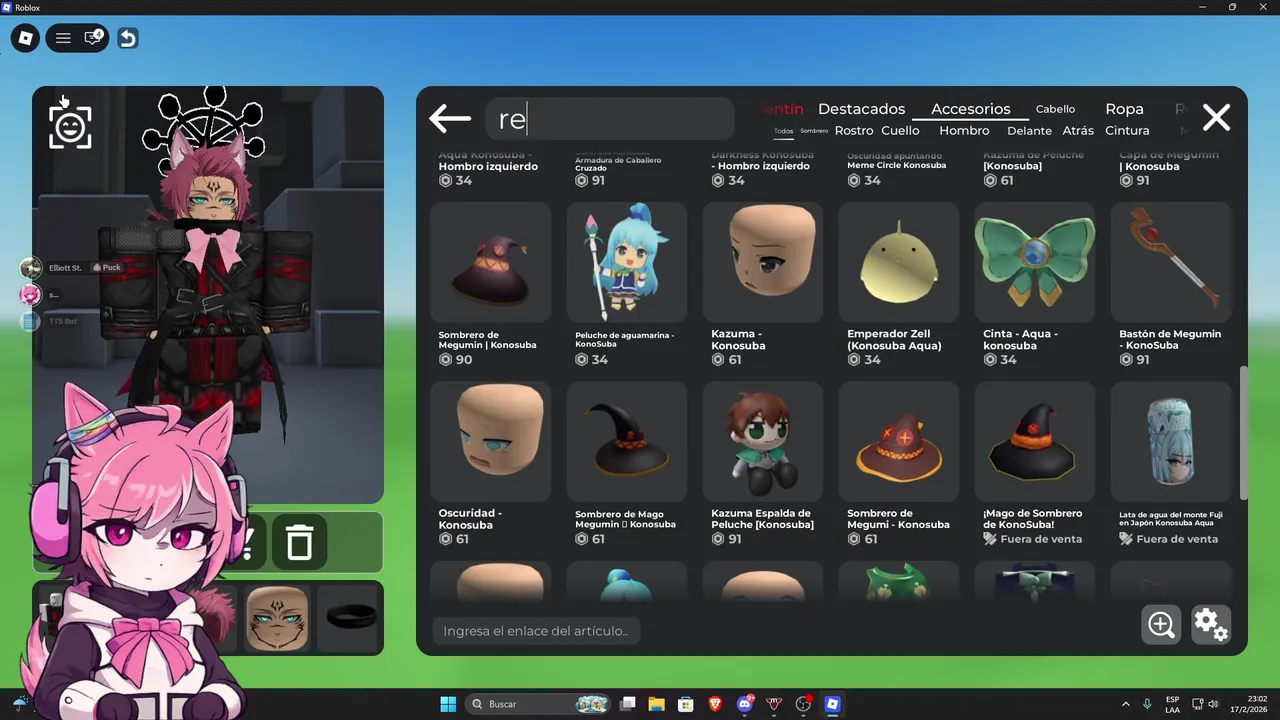
Task: Open the hamburger menu at top left
Action: [63, 38]
